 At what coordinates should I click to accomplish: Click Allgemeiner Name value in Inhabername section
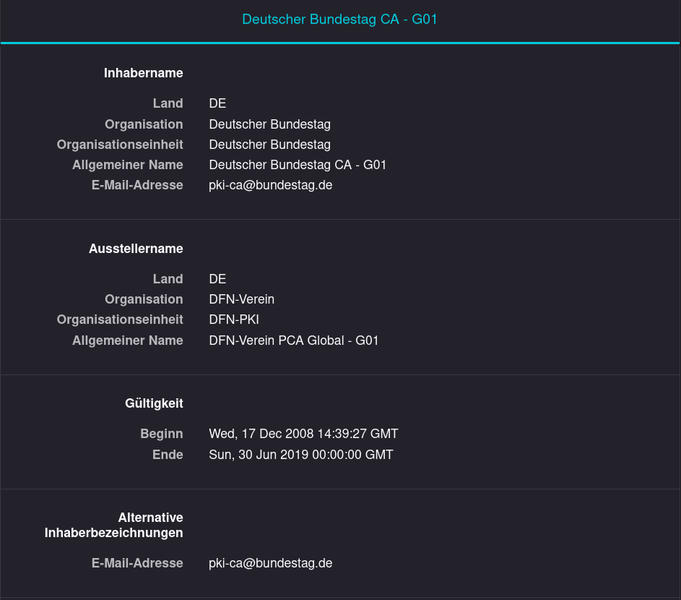(x=297, y=165)
